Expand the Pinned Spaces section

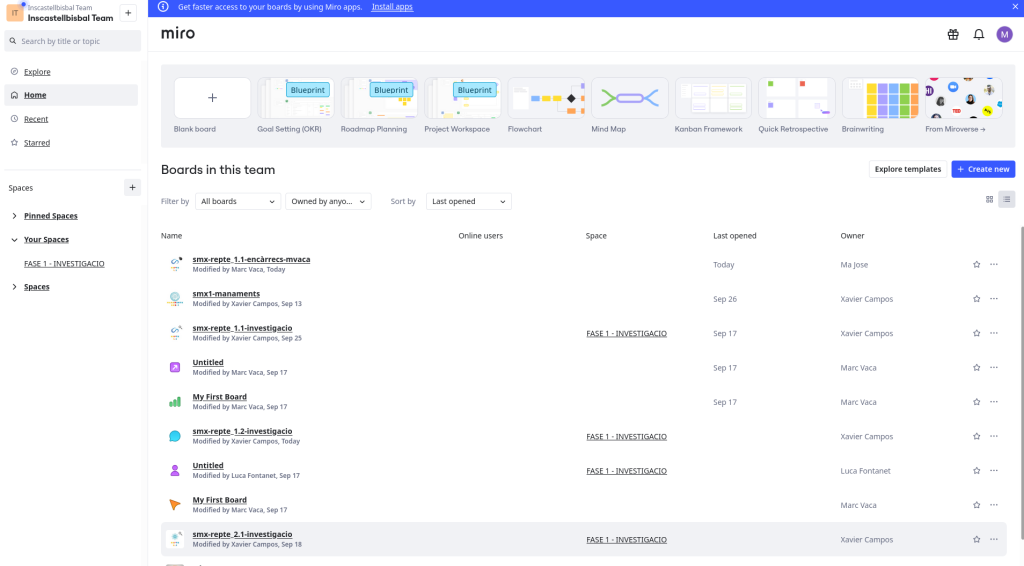coord(14,216)
